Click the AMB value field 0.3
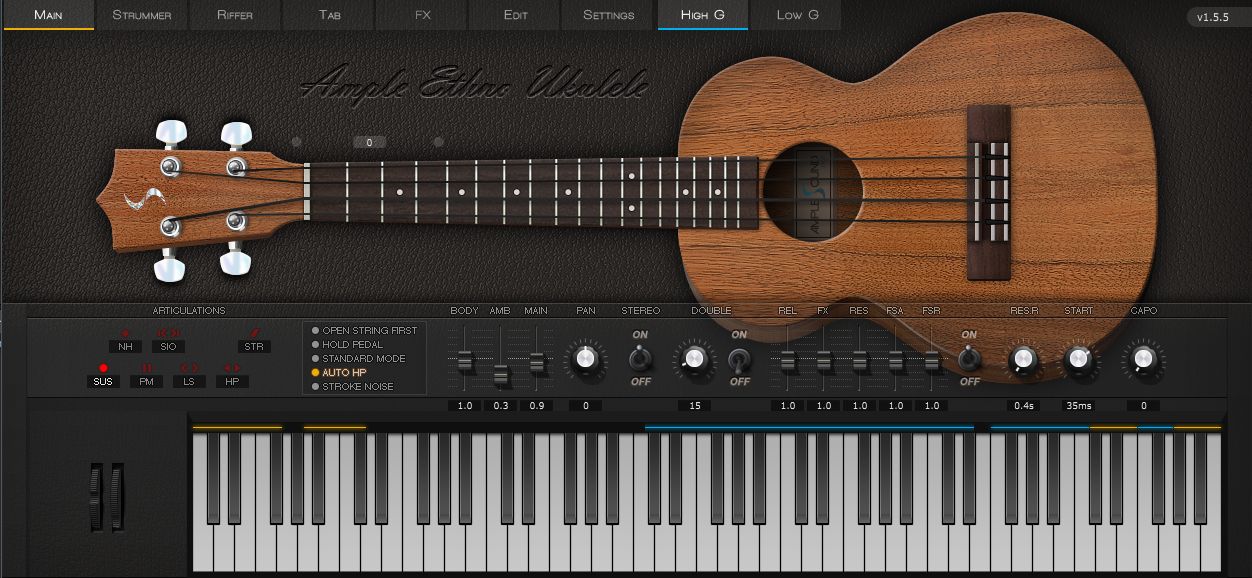The image size is (1252, 578). (500, 406)
